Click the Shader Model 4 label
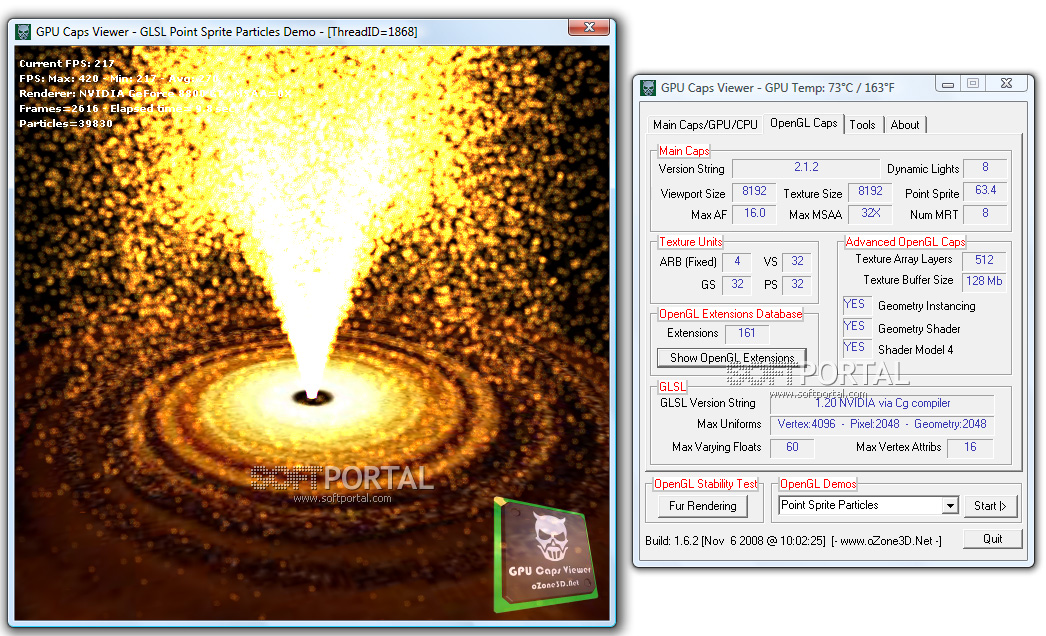The image size is (1046, 636). pyautogui.click(x=915, y=350)
